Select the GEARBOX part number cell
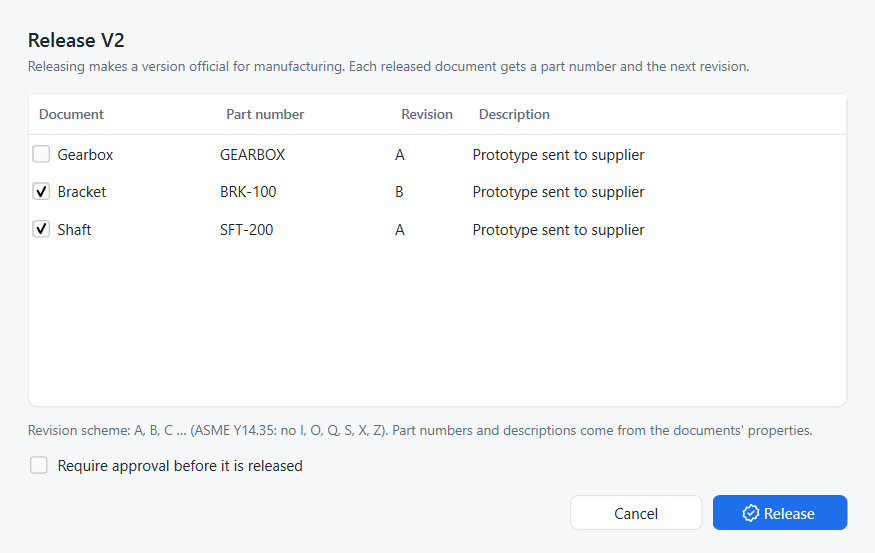The image size is (875, 553). (x=252, y=155)
